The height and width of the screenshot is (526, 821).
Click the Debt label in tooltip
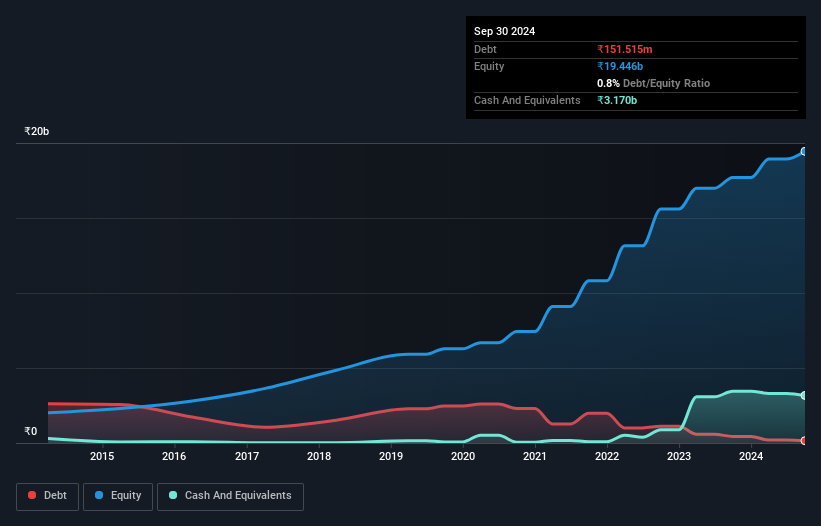coord(485,49)
